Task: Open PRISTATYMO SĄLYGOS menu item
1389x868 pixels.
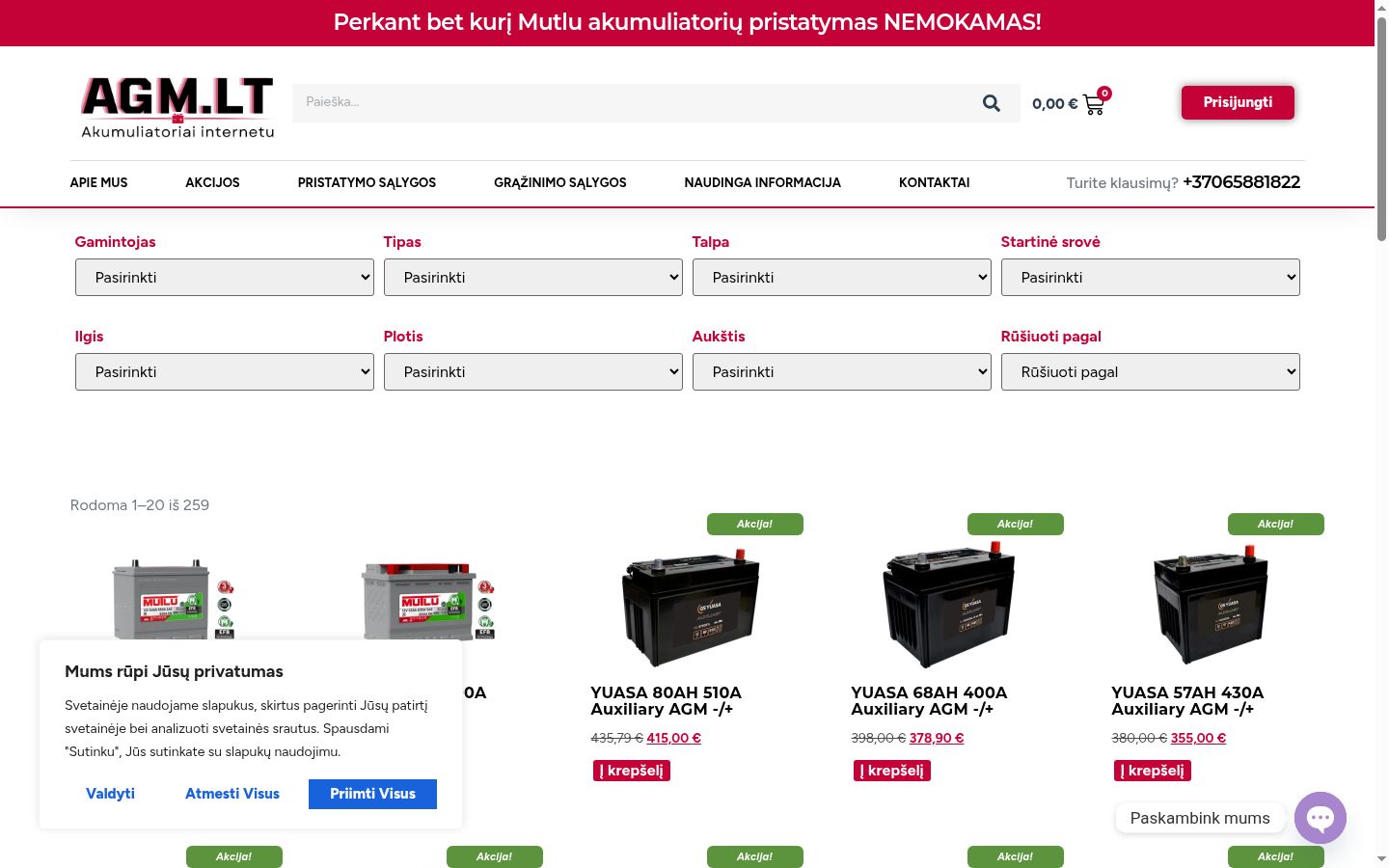Action: (x=367, y=182)
